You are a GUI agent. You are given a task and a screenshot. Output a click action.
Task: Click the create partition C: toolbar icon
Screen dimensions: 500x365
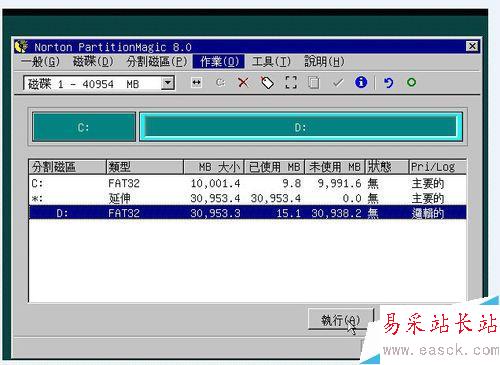pos(220,83)
